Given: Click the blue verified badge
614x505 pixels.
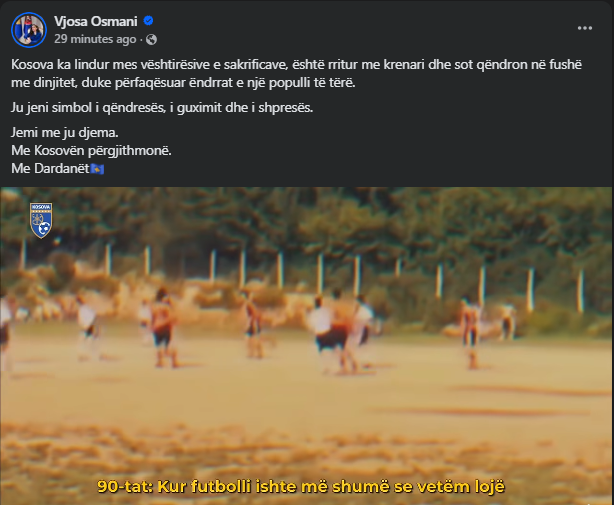Looking at the screenshot, I should [x=148, y=21].
